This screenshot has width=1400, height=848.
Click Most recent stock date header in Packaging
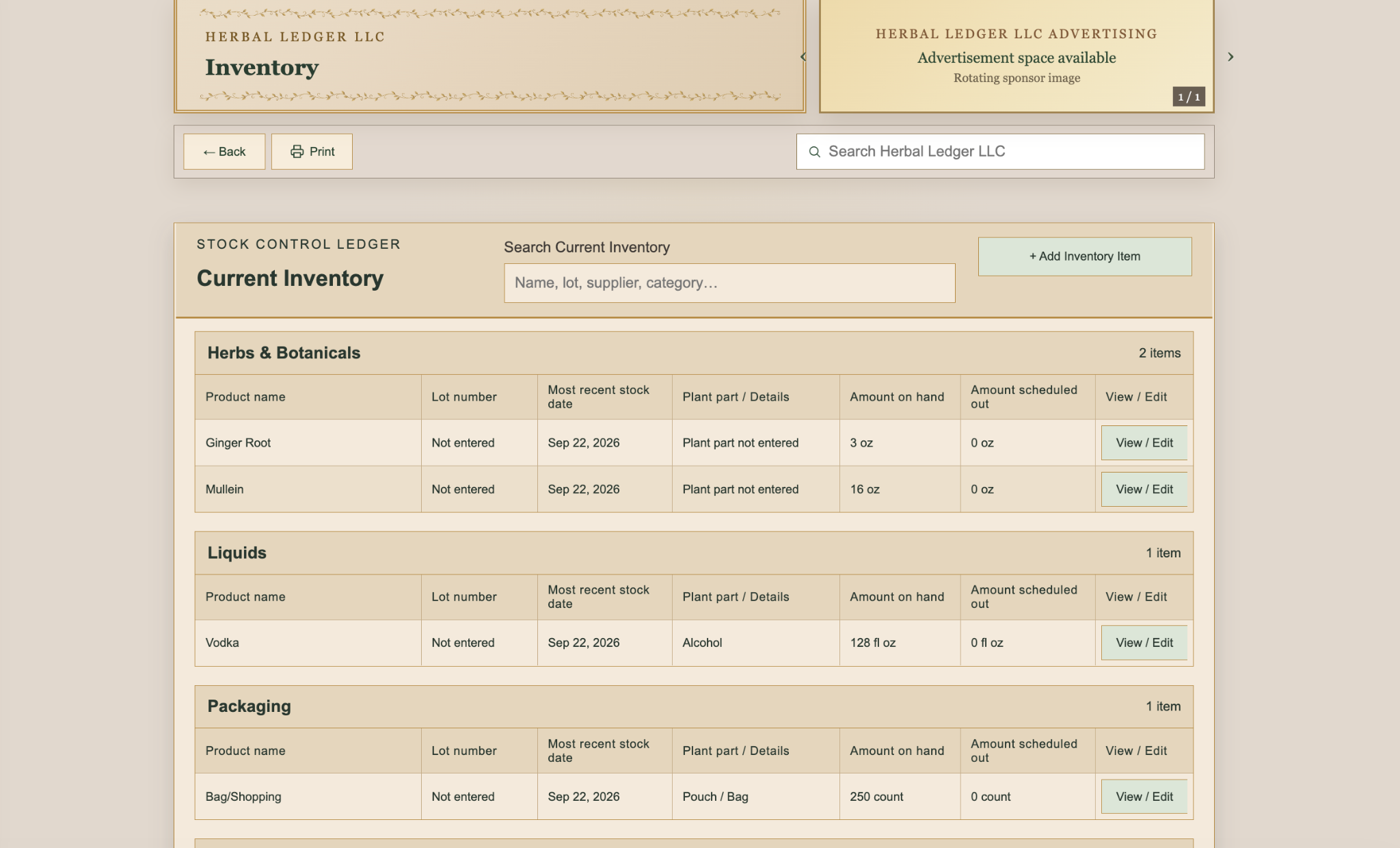click(x=598, y=750)
